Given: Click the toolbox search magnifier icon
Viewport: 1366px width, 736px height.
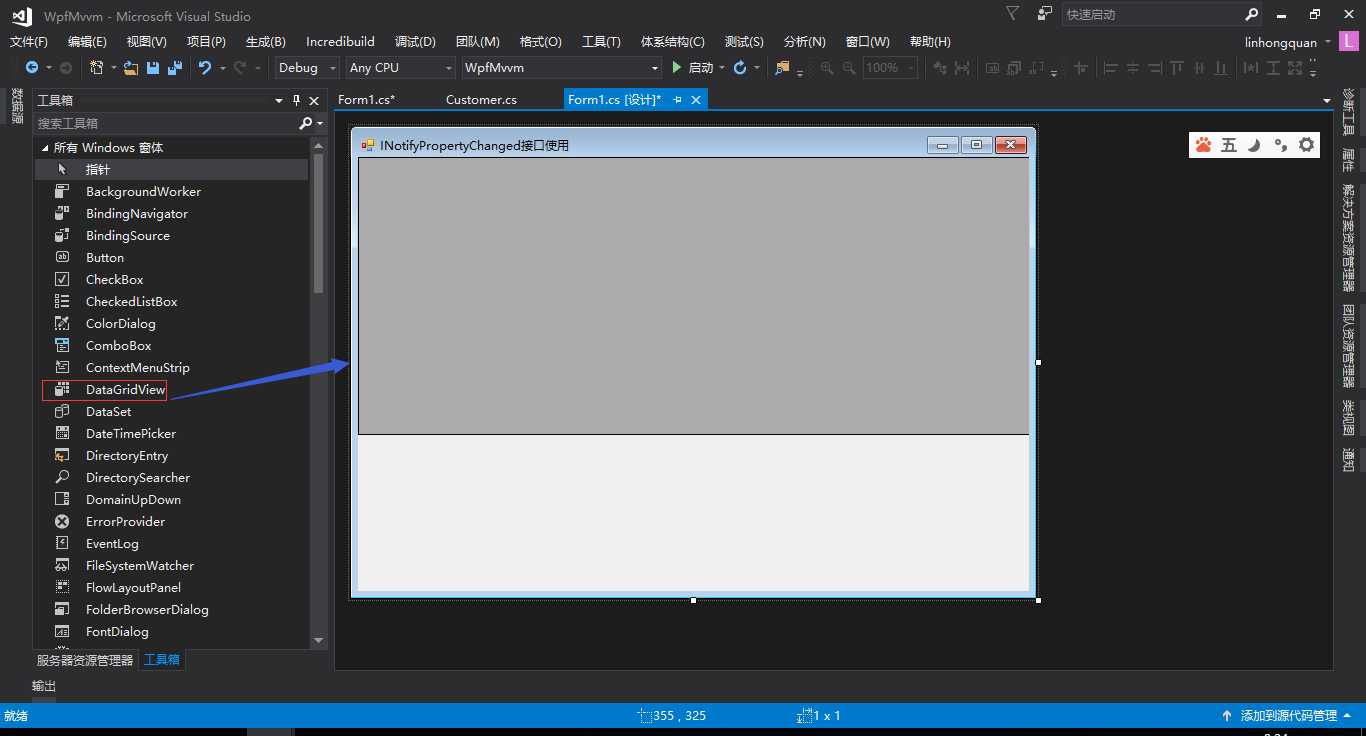Looking at the screenshot, I should pos(306,123).
